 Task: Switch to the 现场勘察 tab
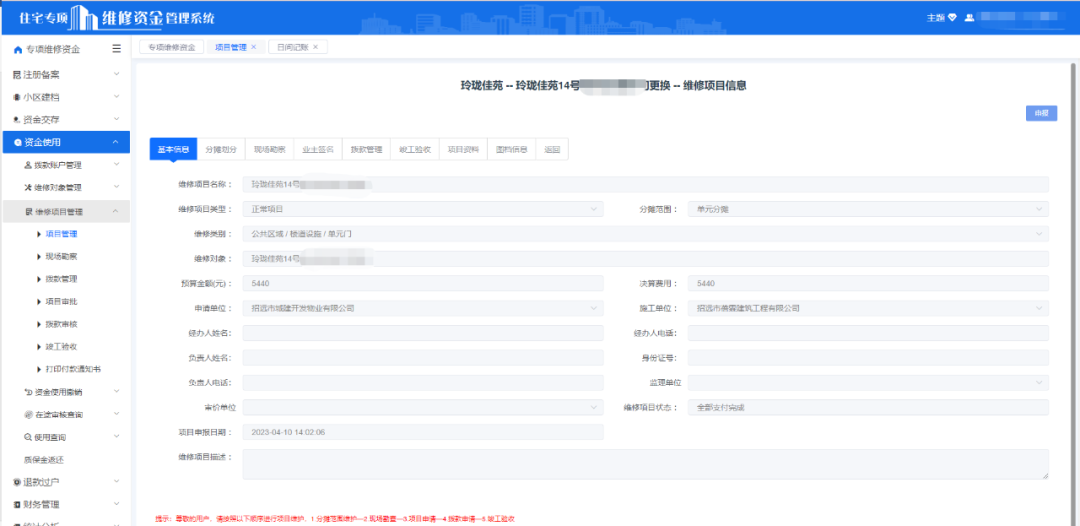pyautogui.click(x=269, y=149)
